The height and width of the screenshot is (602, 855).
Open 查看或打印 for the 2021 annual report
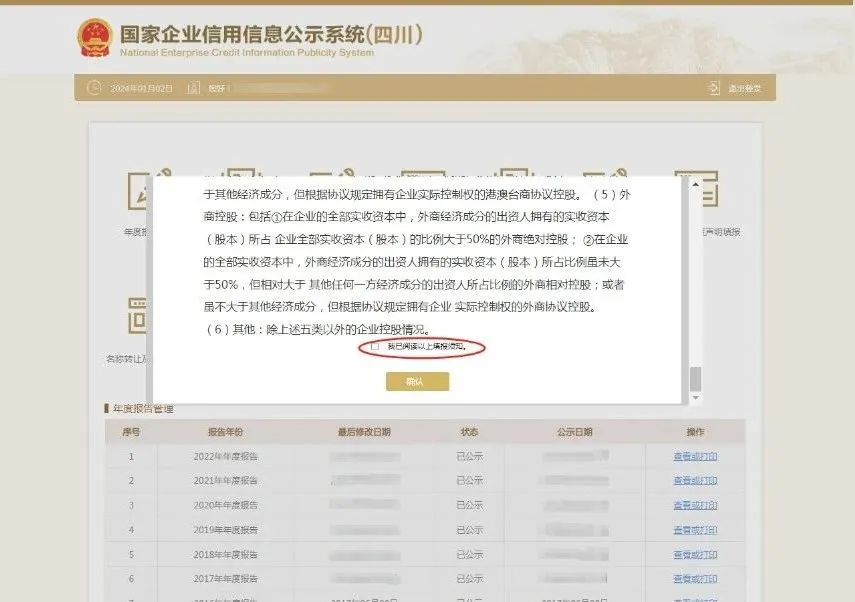[695, 481]
